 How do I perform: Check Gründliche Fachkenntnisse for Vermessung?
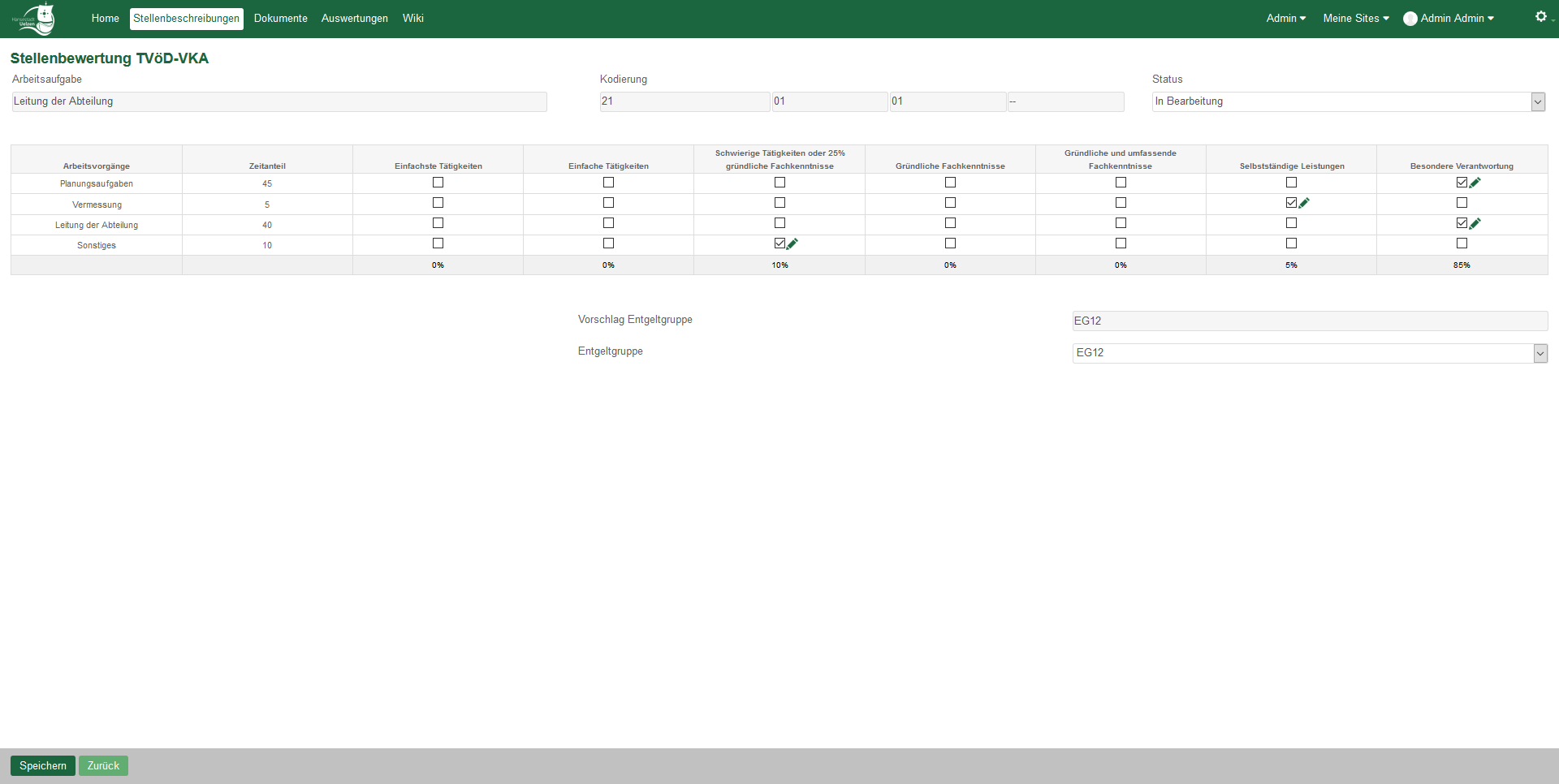(950, 203)
